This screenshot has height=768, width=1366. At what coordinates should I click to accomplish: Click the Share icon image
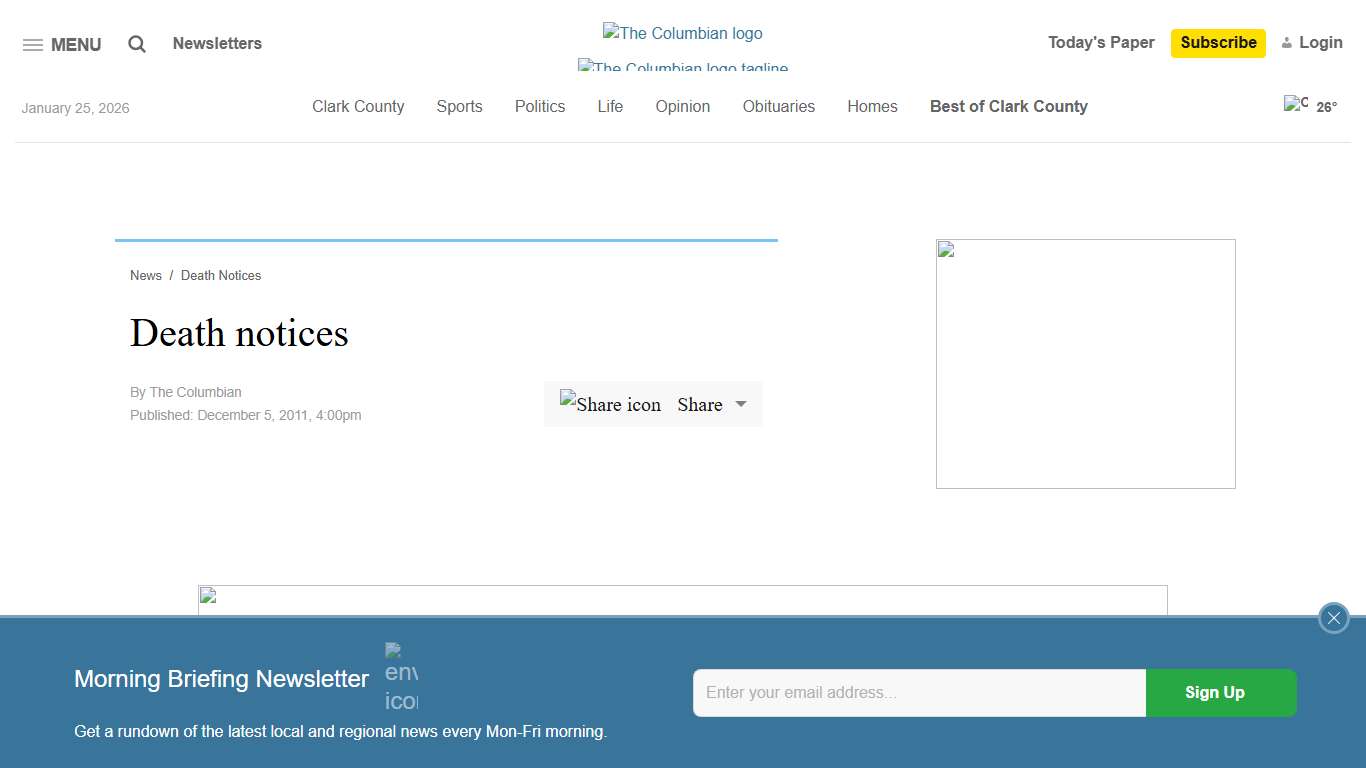tap(610, 404)
